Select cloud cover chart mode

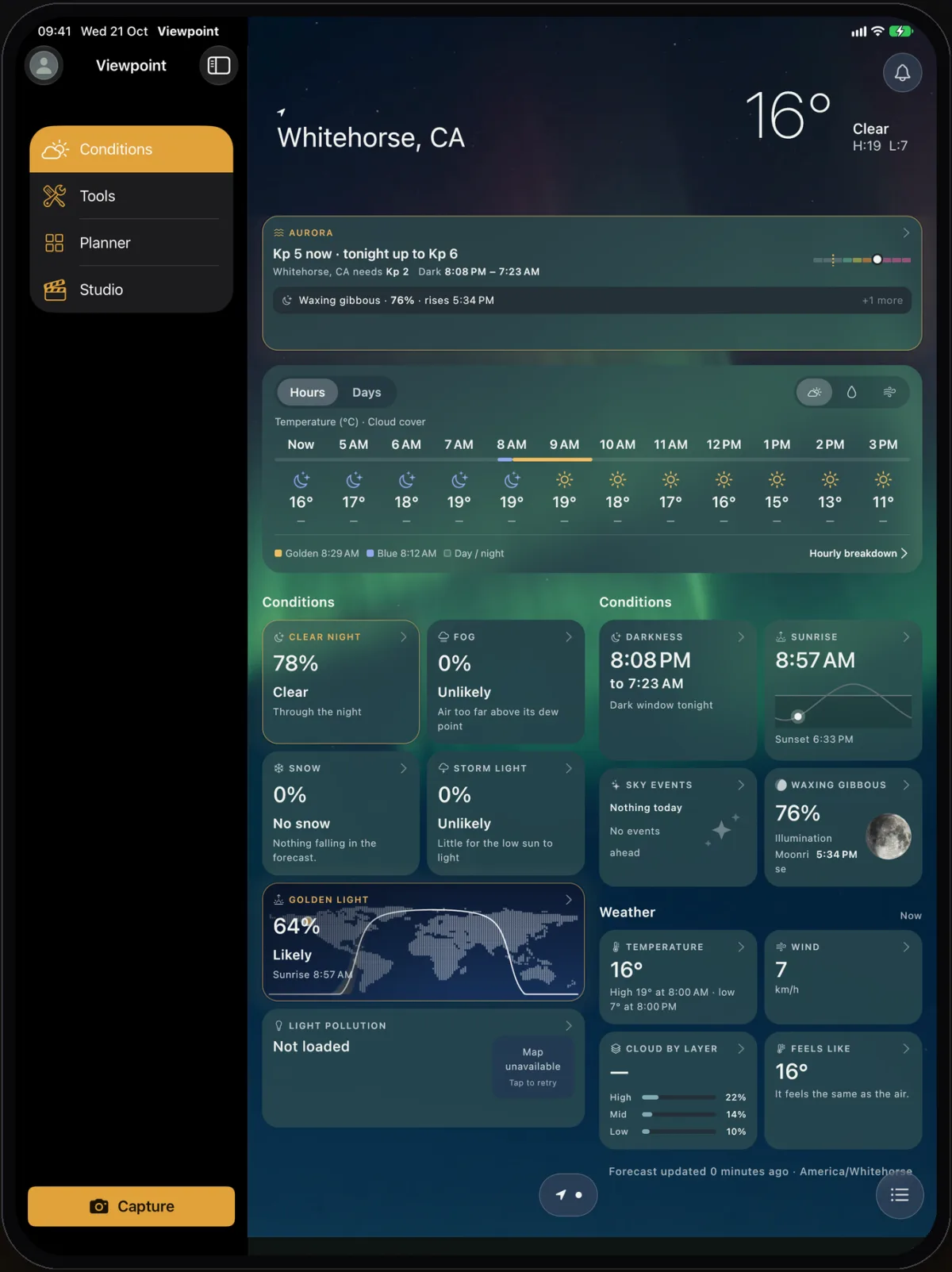pyautogui.click(x=814, y=392)
